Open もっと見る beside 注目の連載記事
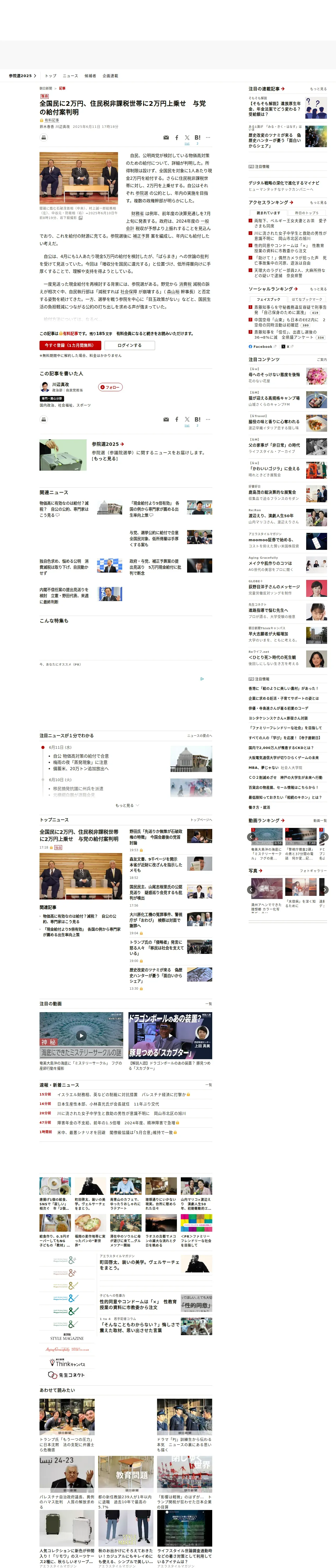The height and width of the screenshot is (1568, 336). 318,89
